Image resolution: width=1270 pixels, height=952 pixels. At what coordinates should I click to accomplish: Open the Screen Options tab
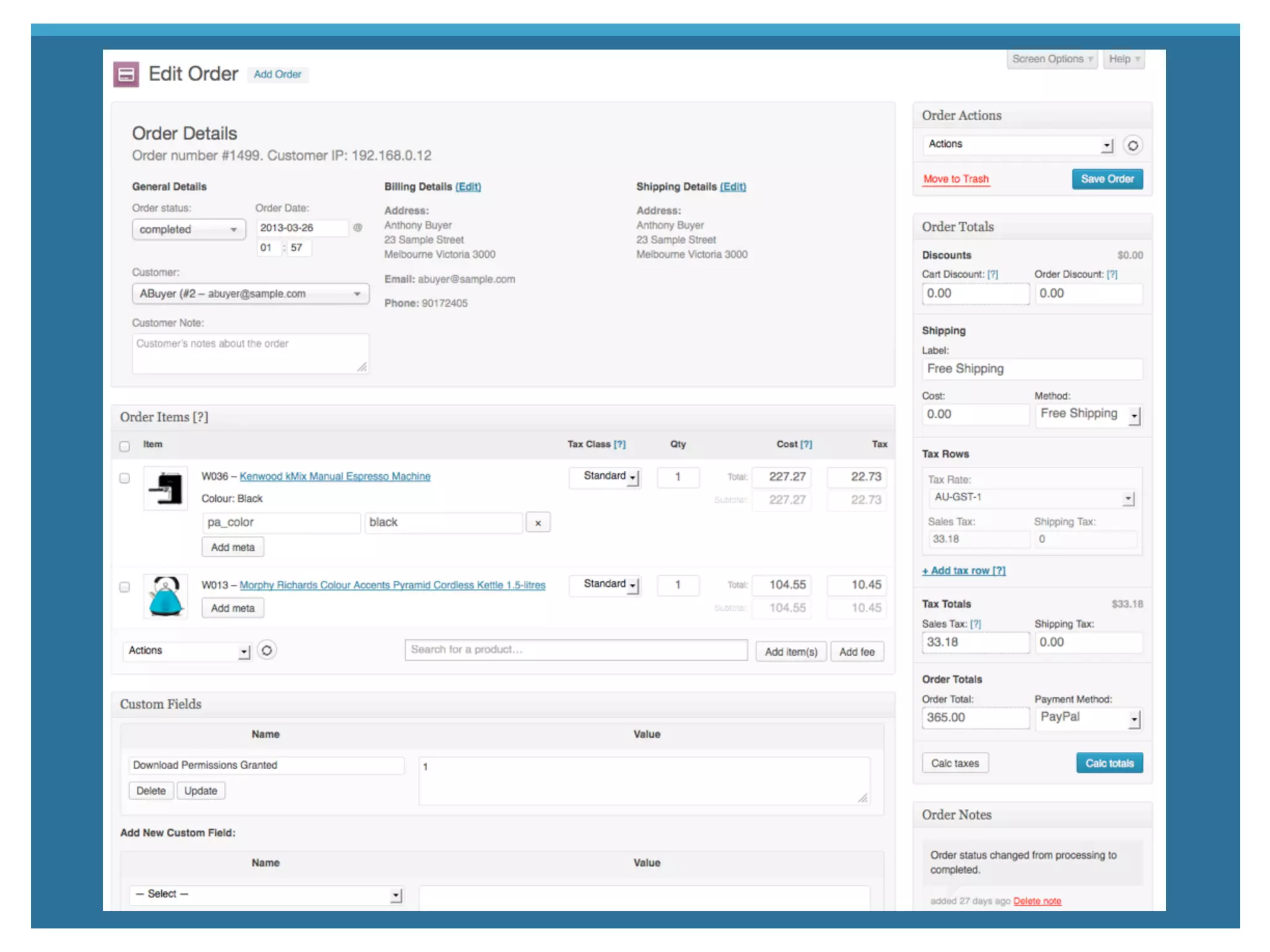point(1052,59)
